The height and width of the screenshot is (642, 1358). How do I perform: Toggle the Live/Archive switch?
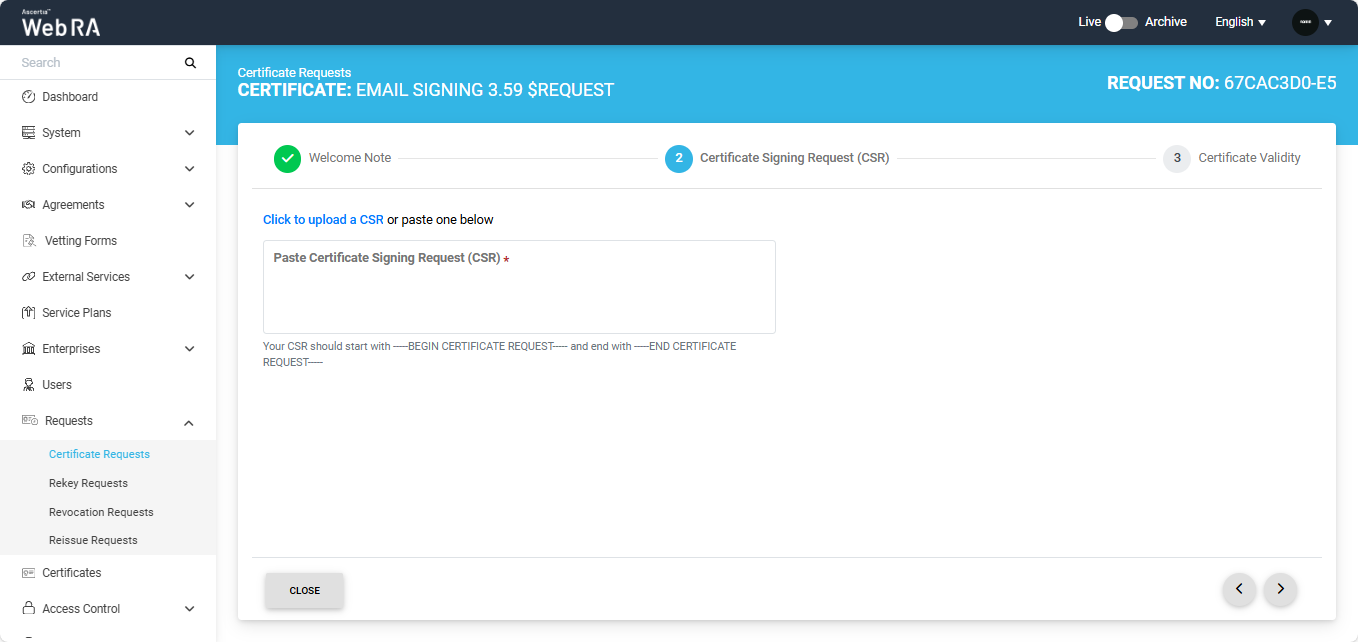pyautogui.click(x=1122, y=22)
